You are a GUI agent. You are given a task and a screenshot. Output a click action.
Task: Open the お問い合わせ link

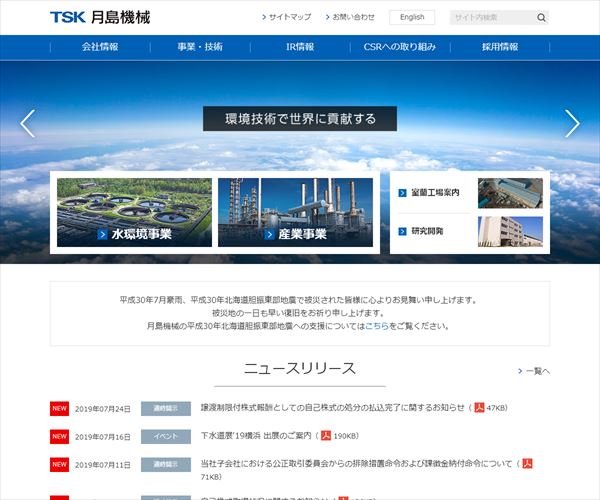coord(353,17)
